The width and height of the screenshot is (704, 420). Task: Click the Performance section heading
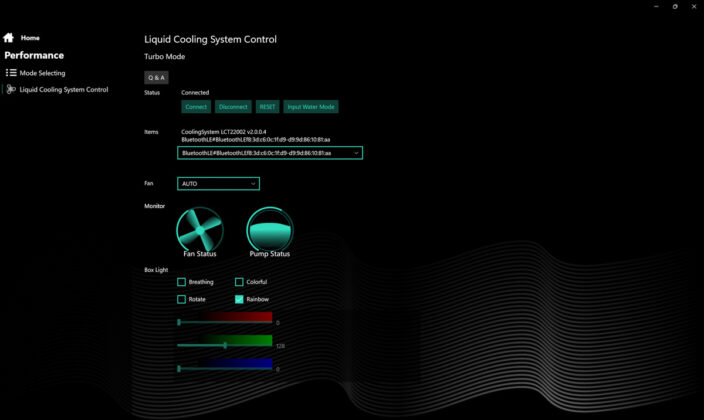pos(34,55)
